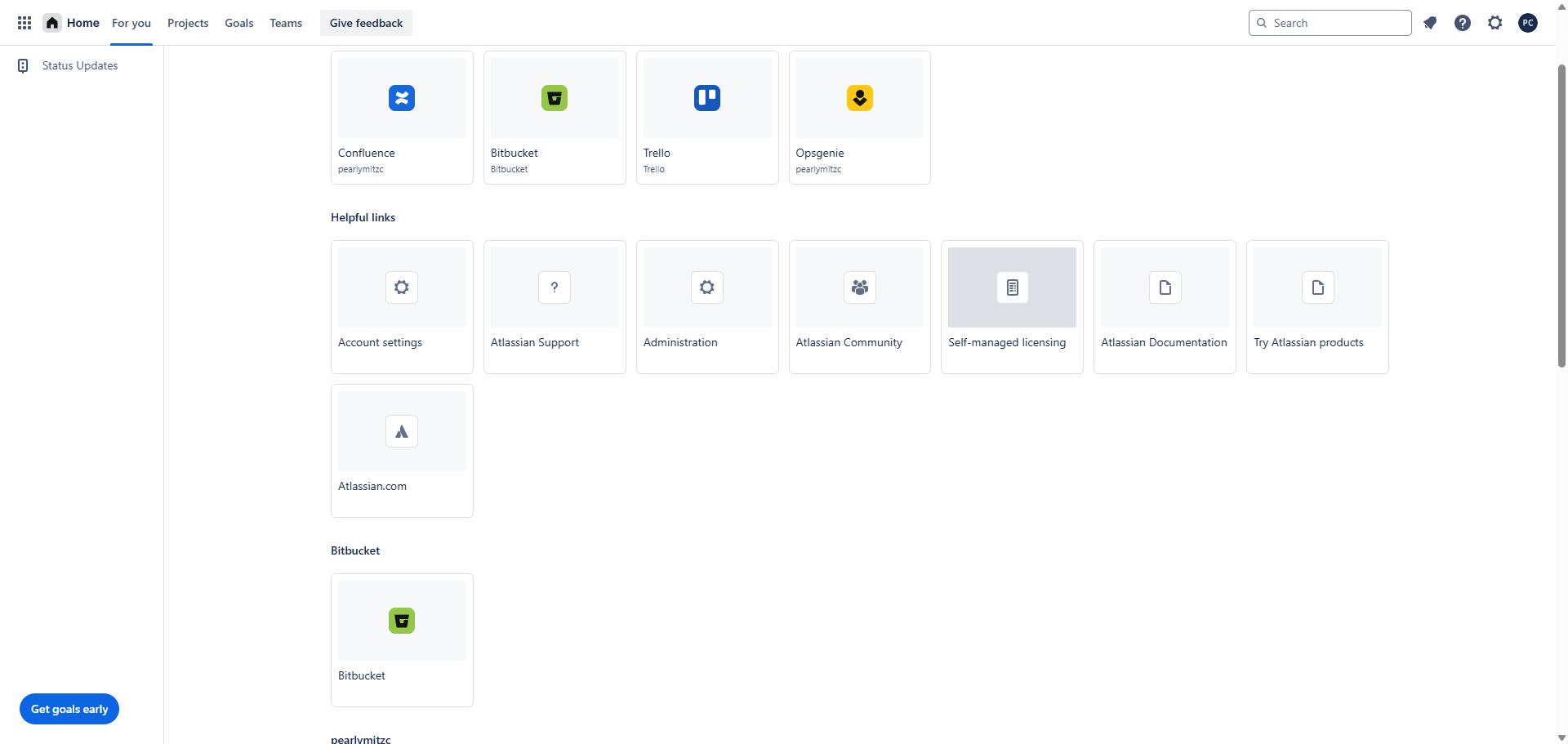Open the Confluence product icon

402,98
